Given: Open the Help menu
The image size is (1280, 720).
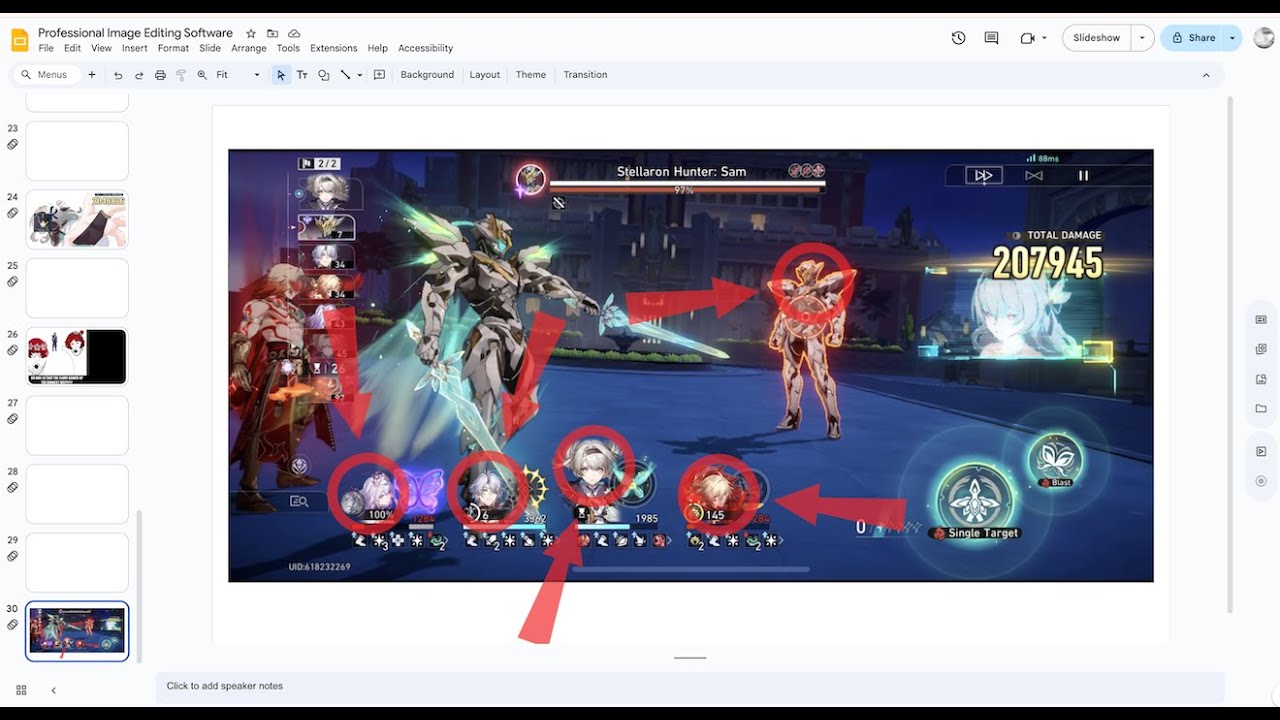Looking at the screenshot, I should (x=377, y=48).
